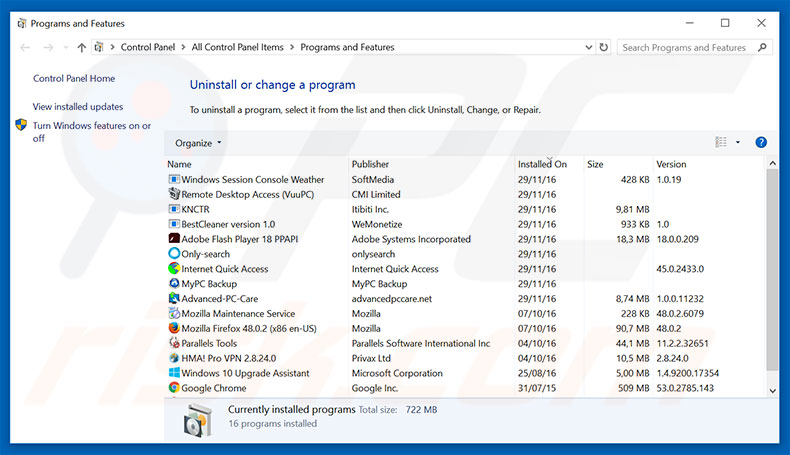Click size 509 MB cell
This screenshot has height=455, width=790.
coord(634,388)
